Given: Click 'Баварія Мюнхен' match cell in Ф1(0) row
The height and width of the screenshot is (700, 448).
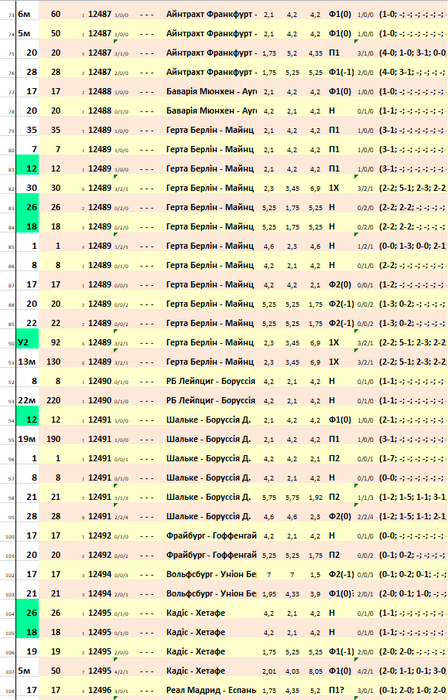Looking at the screenshot, I should coord(211,92).
